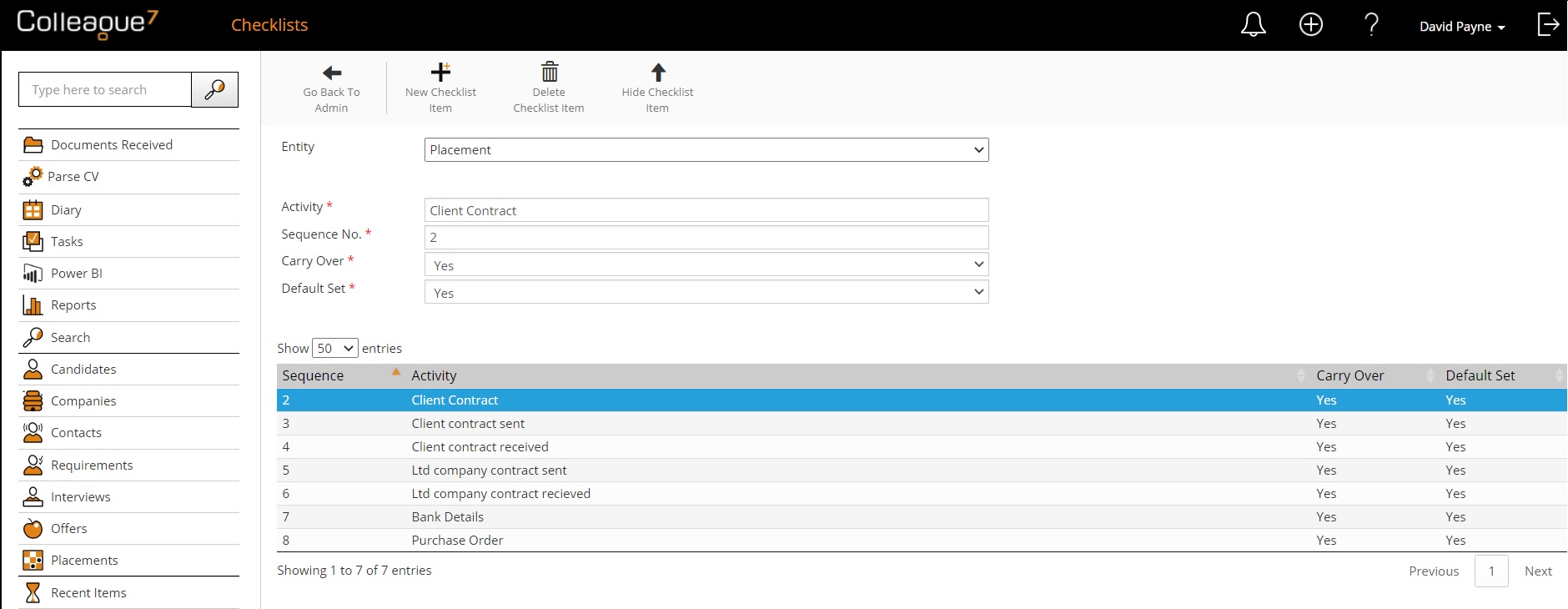Select the Client contract received row
Image resolution: width=1568 pixels, height=609 pixels.
point(922,447)
